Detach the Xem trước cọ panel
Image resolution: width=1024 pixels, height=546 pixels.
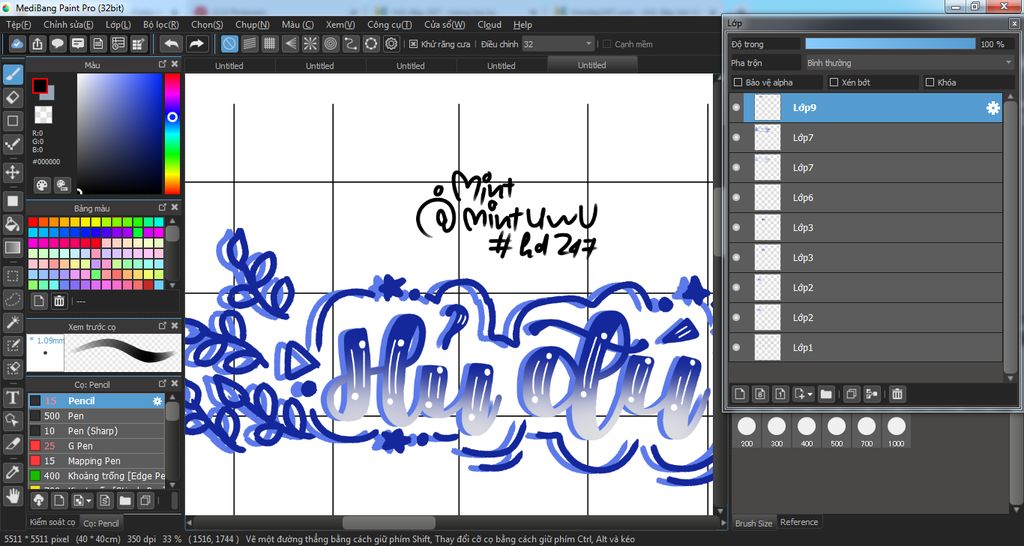[163, 325]
